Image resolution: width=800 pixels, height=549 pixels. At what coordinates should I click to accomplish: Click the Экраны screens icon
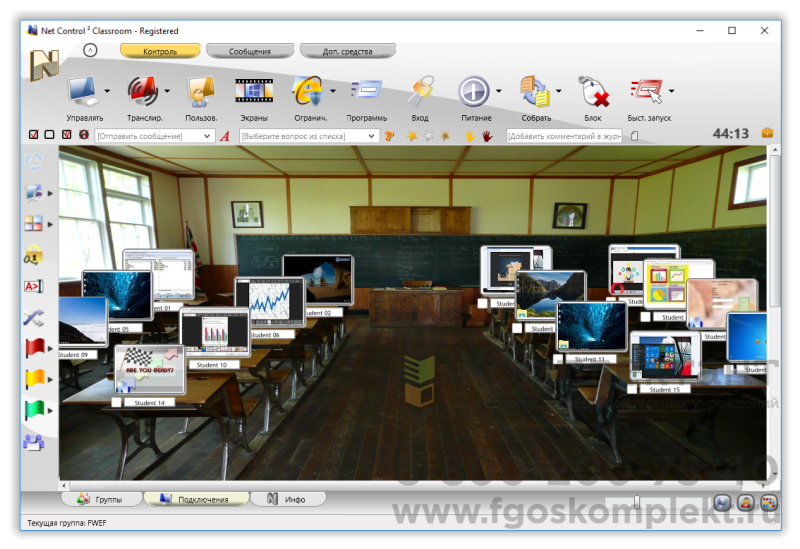[253, 93]
